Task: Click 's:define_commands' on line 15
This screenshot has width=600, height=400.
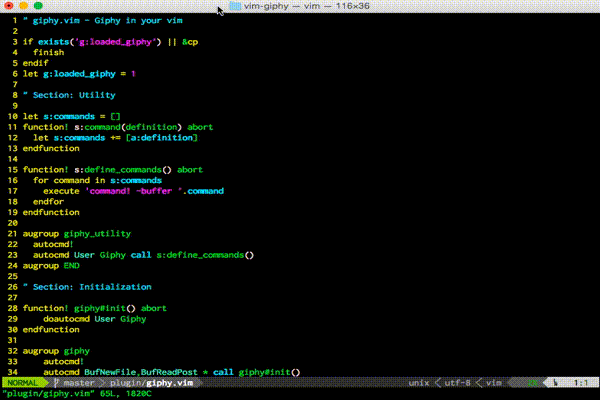Action: tap(118, 170)
